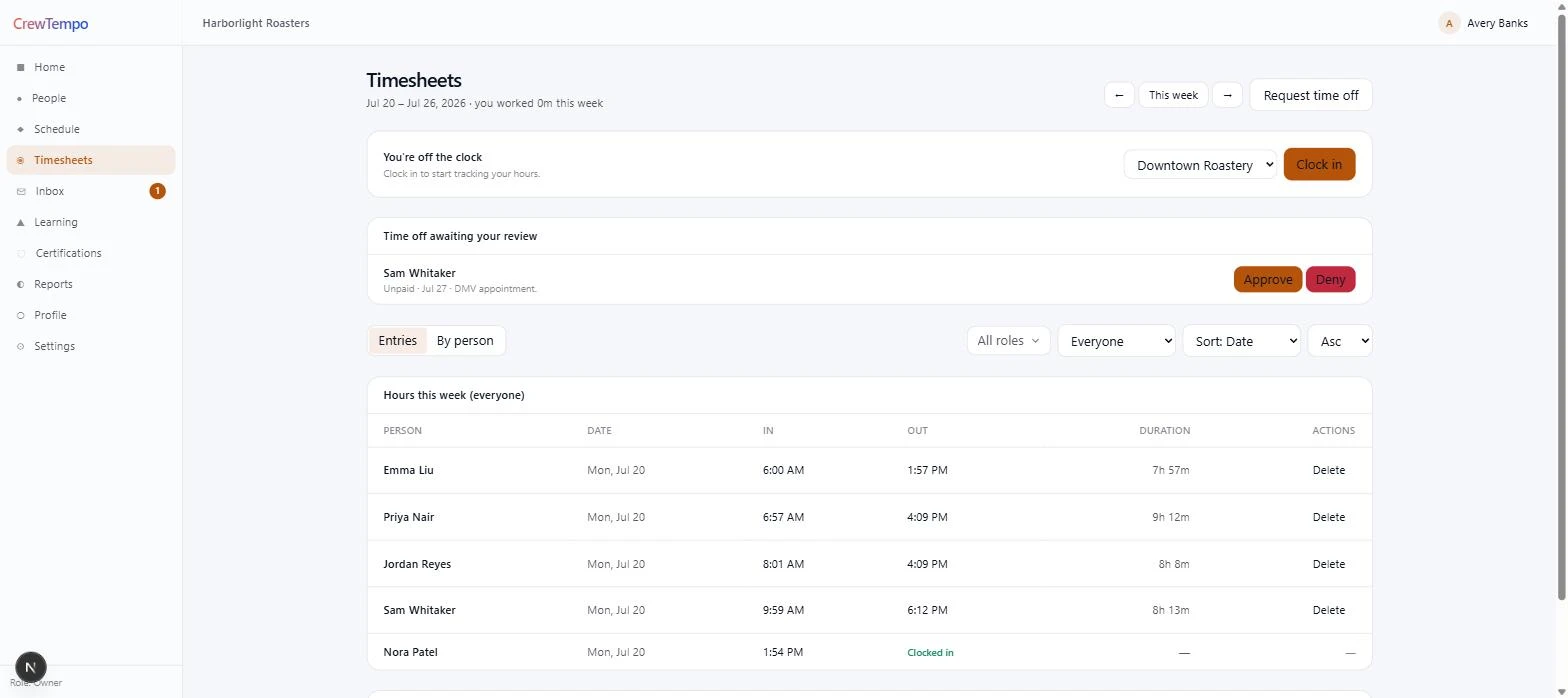
Task: Click Sam Whitaker in time off review
Action: (419, 273)
